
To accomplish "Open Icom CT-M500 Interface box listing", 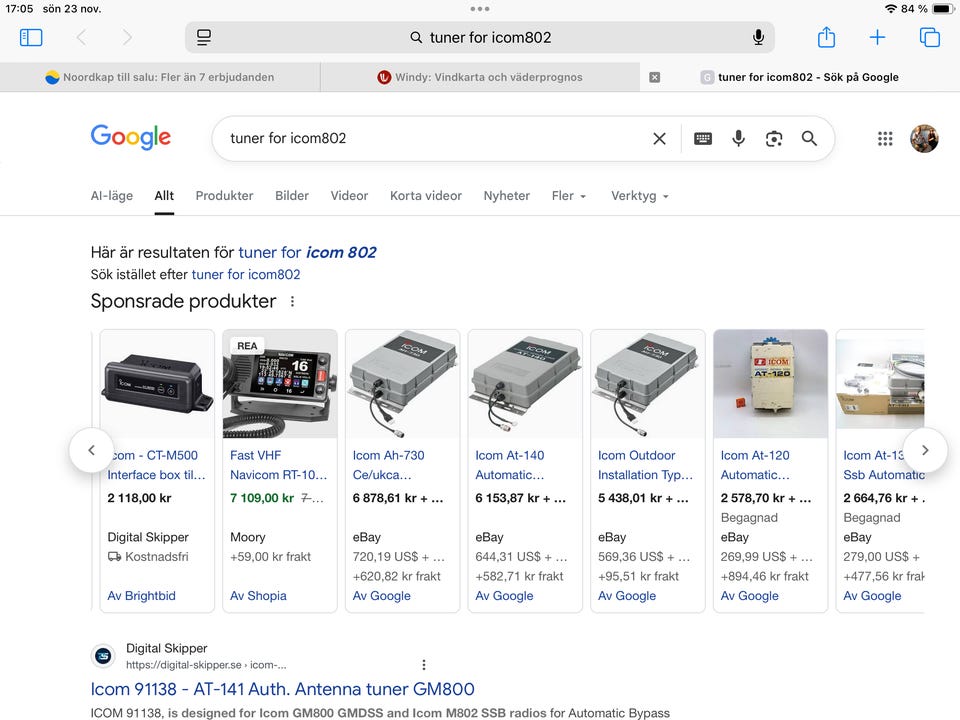I will click(157, 465).
